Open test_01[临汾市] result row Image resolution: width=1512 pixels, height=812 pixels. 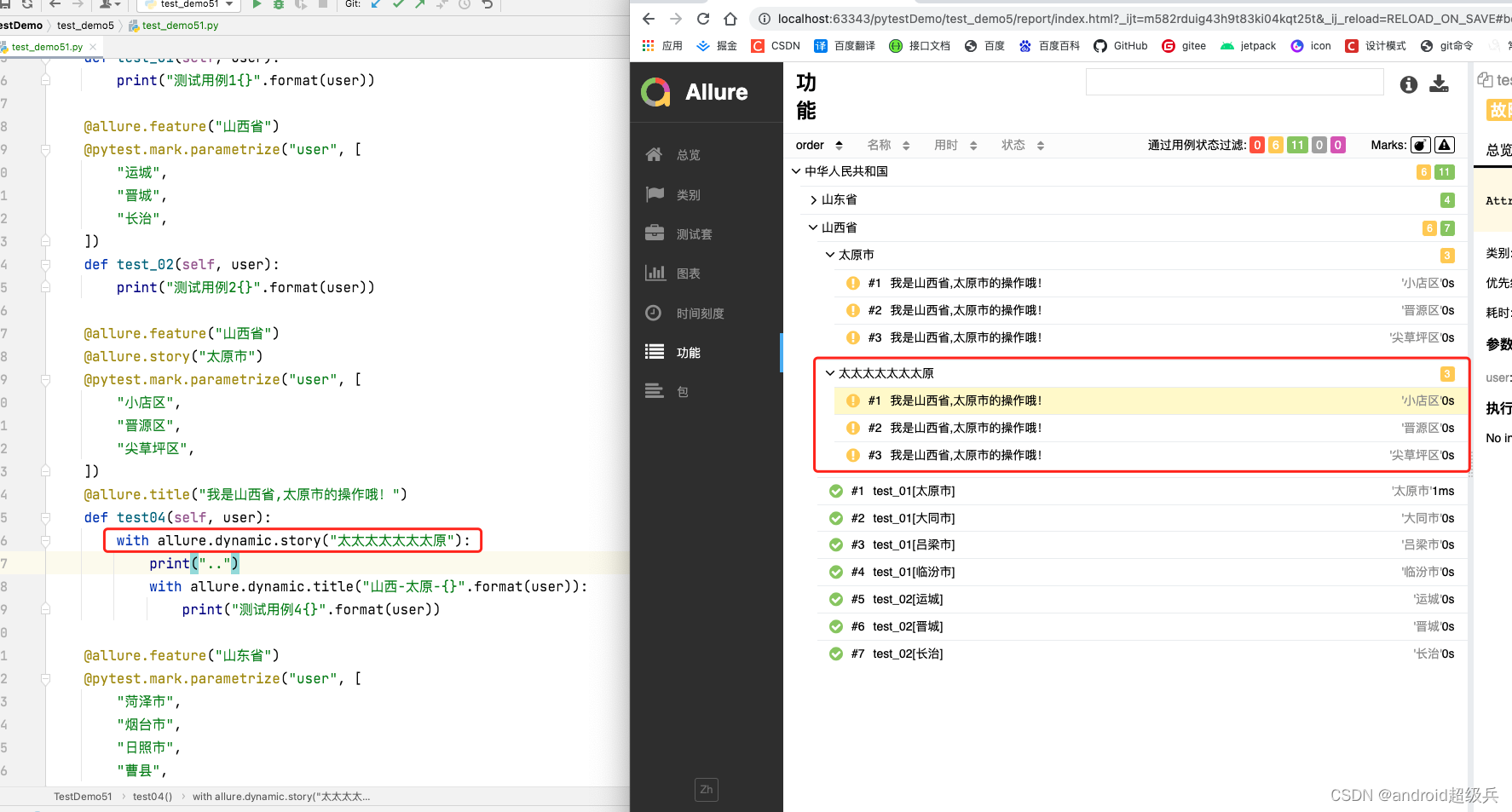point(1142,572)
